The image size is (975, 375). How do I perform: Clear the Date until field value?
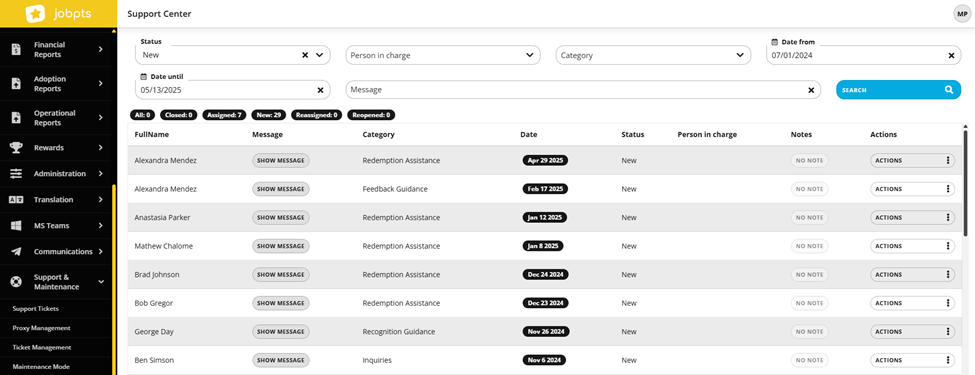point(320,90)
